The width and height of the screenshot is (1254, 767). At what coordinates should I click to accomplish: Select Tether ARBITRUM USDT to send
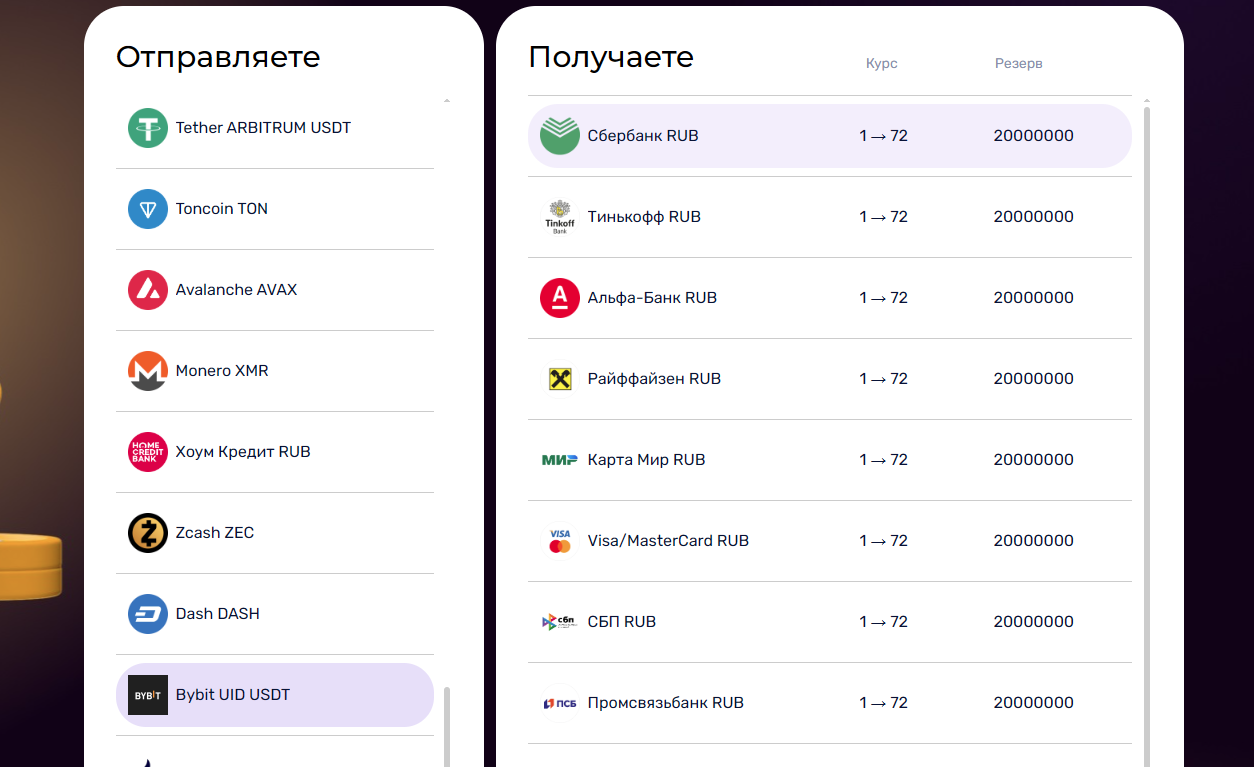(x=275, y=128)
